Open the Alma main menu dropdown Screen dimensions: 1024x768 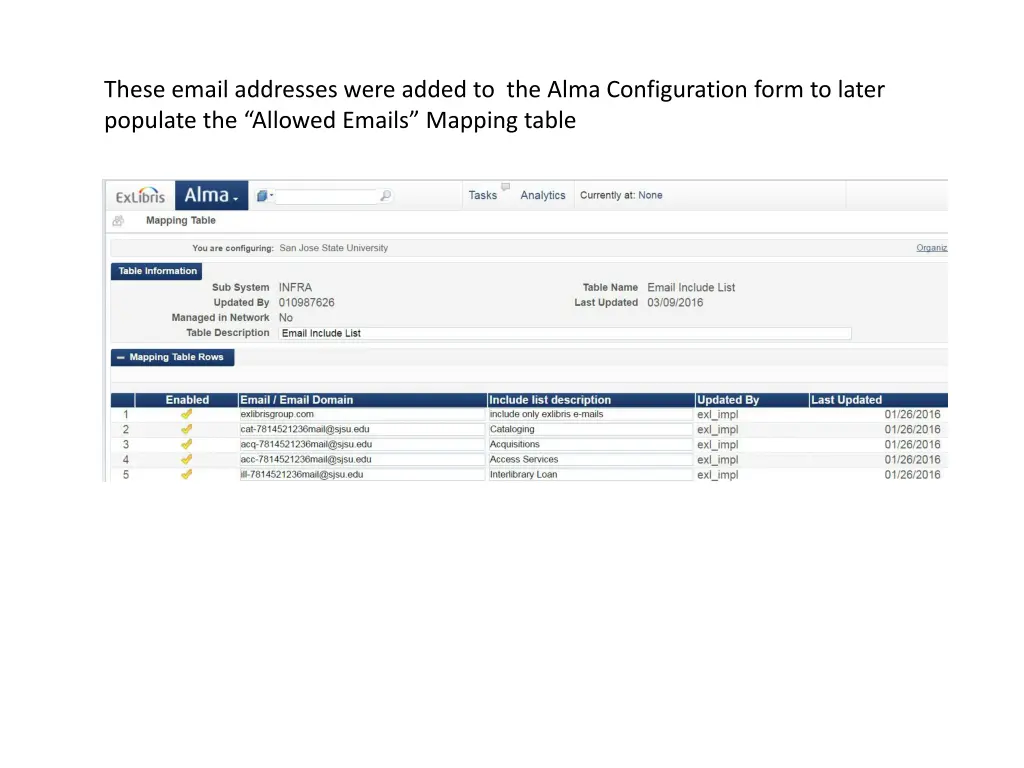[211, 195]
